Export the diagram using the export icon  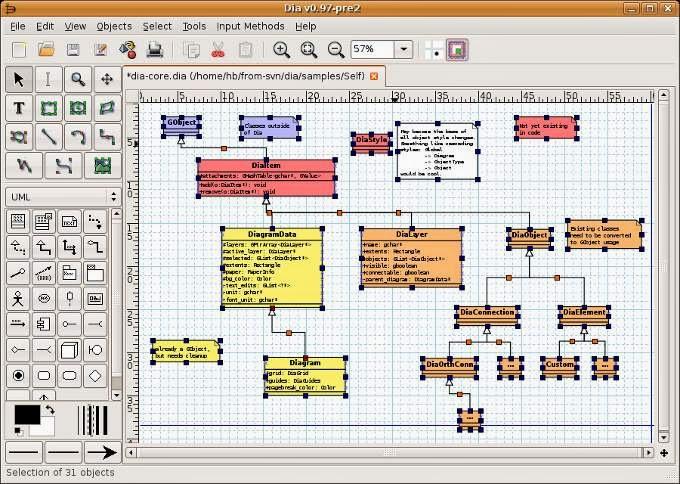(x=128, y=49)
